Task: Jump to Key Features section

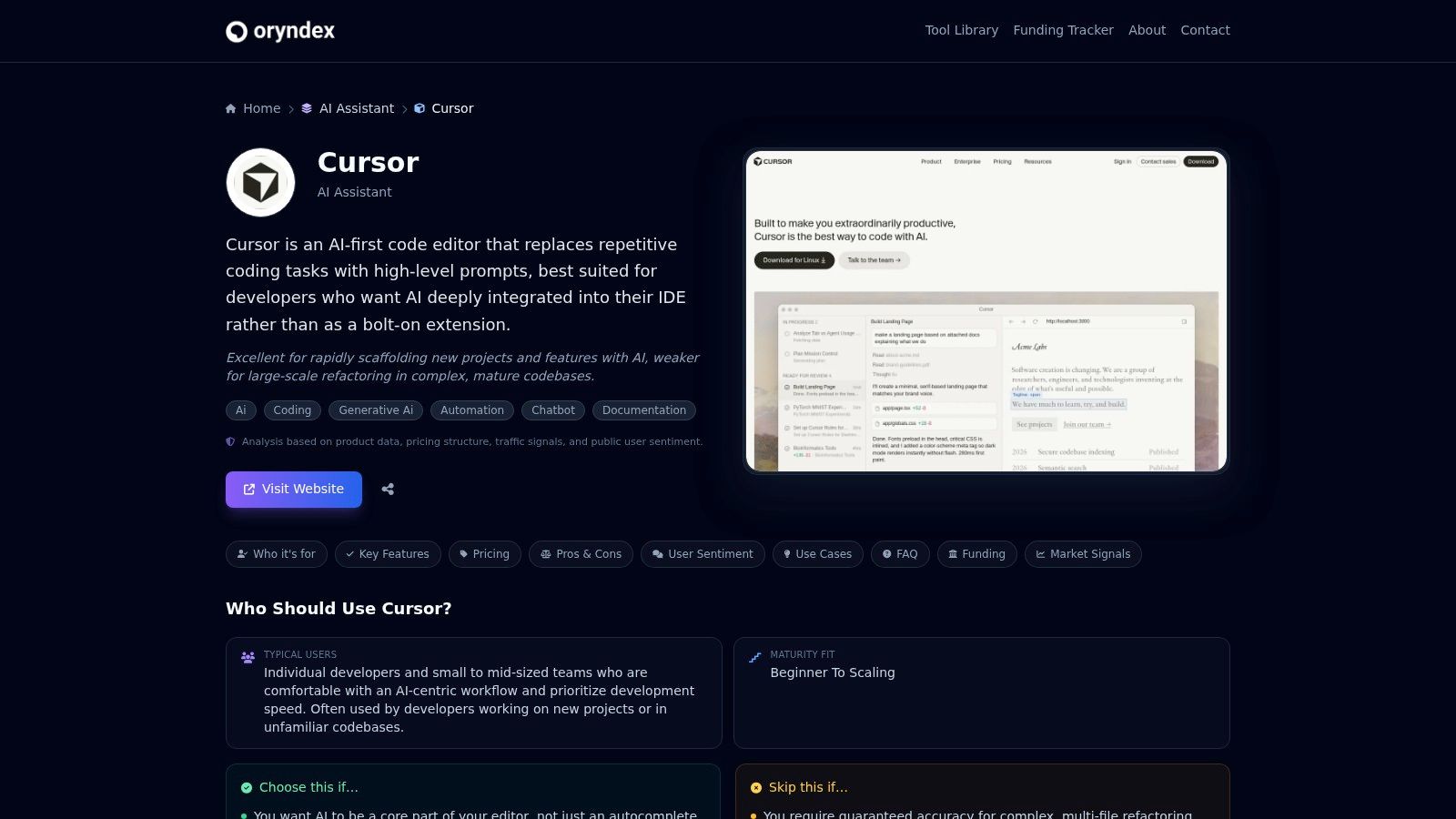Action: coord(388,554)
